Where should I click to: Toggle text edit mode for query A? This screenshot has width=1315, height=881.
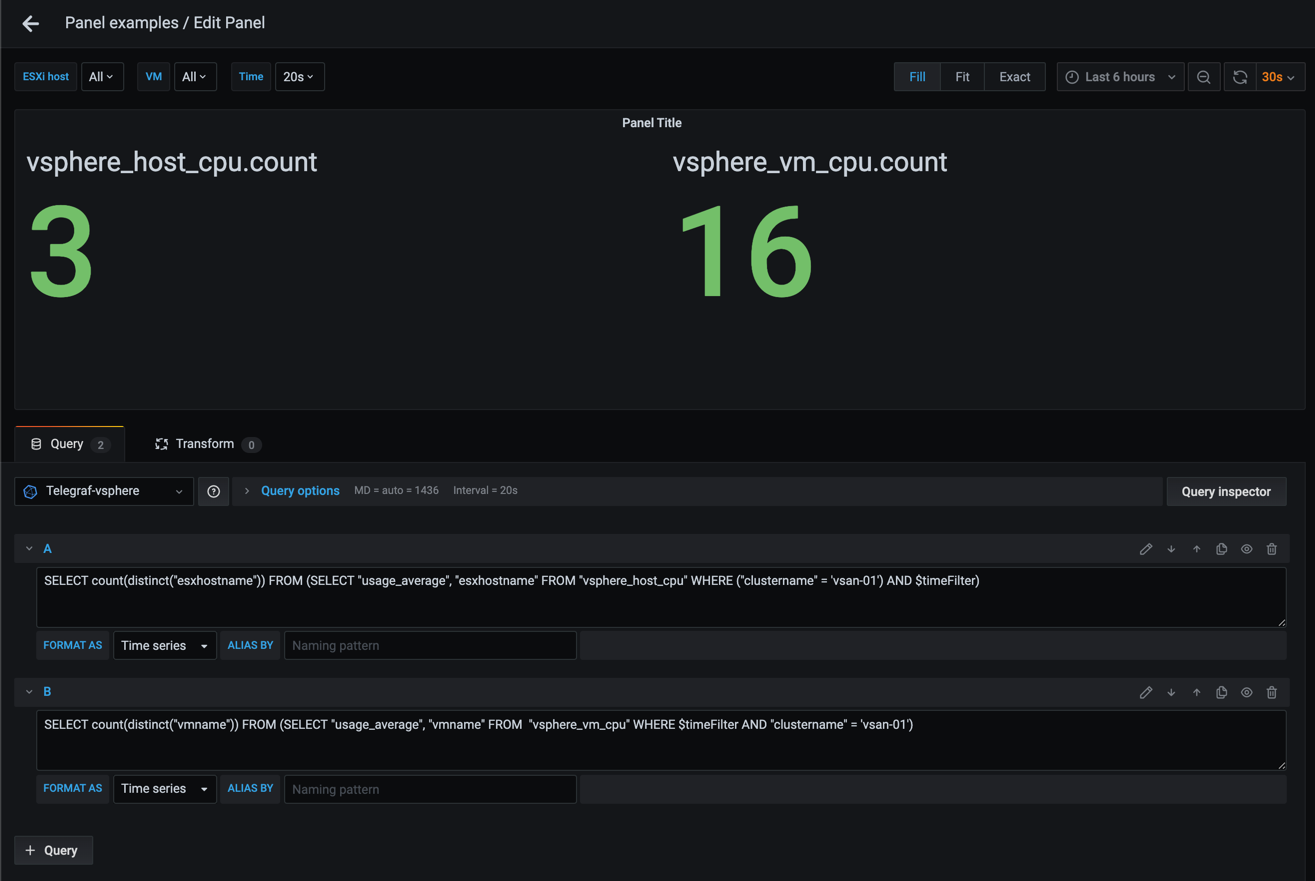[x=1146, y=549]
